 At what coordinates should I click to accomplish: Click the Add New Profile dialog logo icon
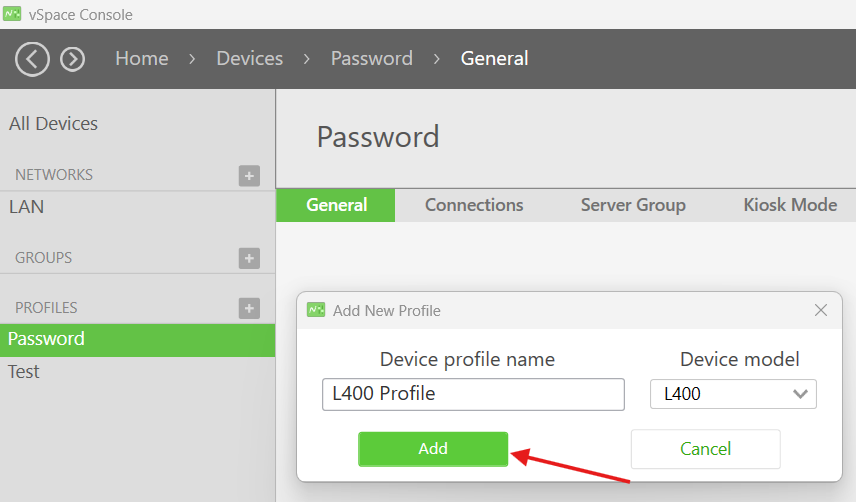(x=316, y=310)
